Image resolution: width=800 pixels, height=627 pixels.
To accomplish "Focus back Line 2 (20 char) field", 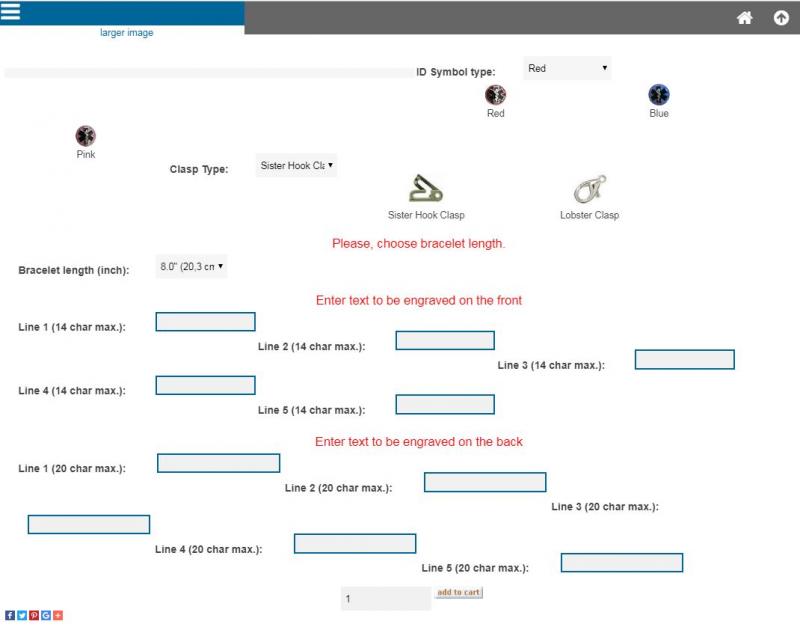I will coord(485,482).
